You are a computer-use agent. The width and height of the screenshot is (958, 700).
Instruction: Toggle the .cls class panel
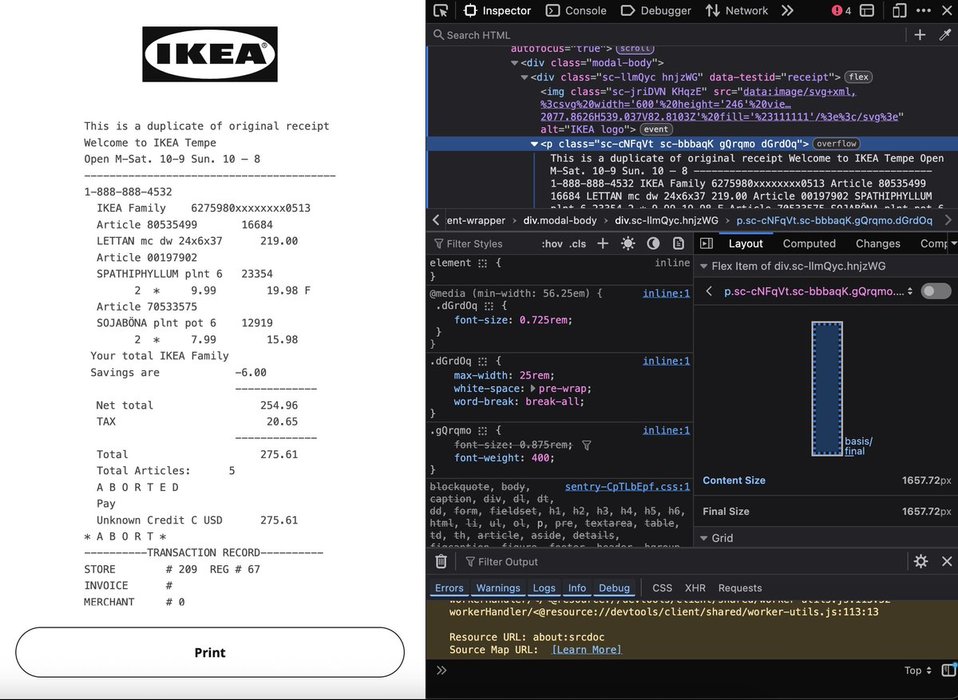coord(577,243)
